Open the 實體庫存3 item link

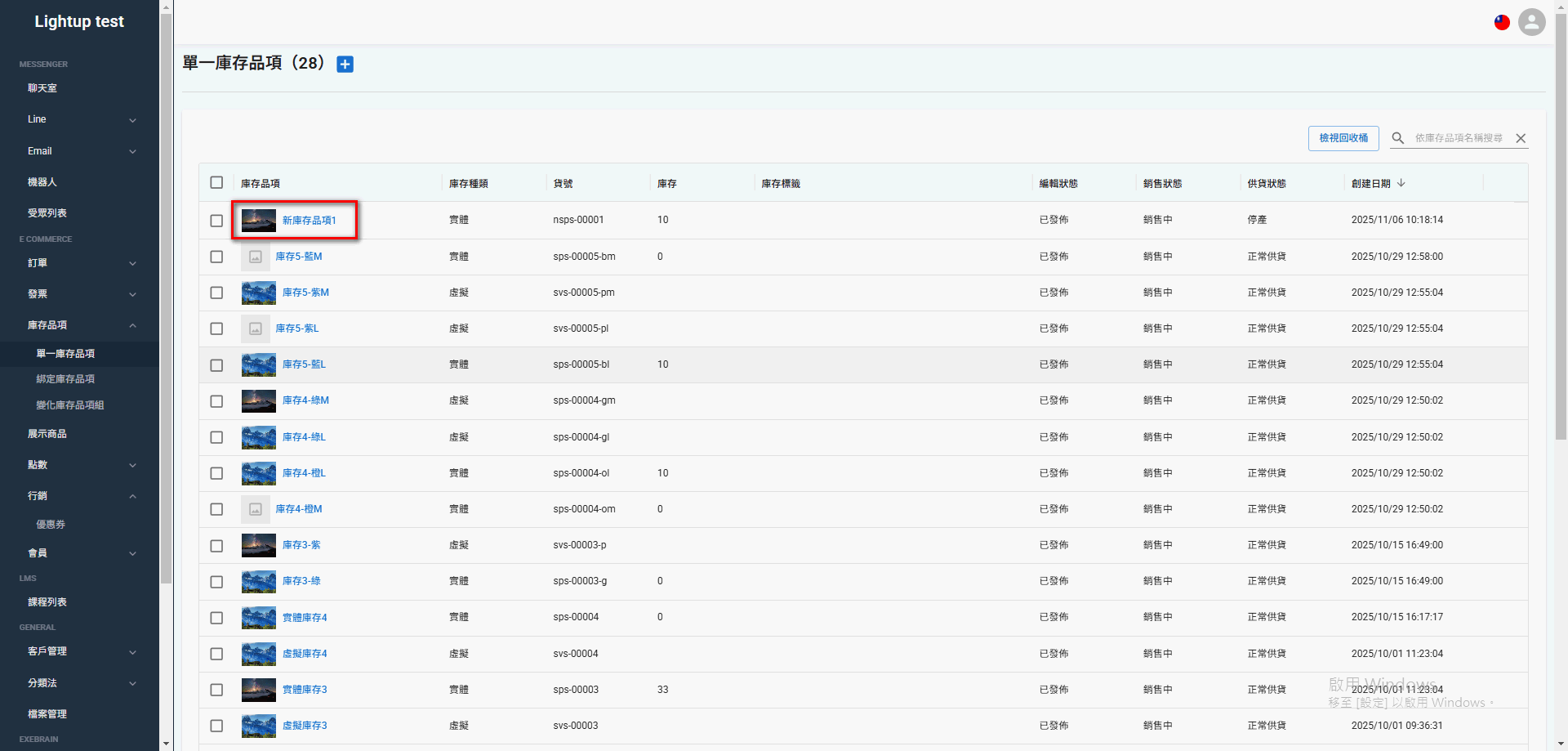(305, 690)
